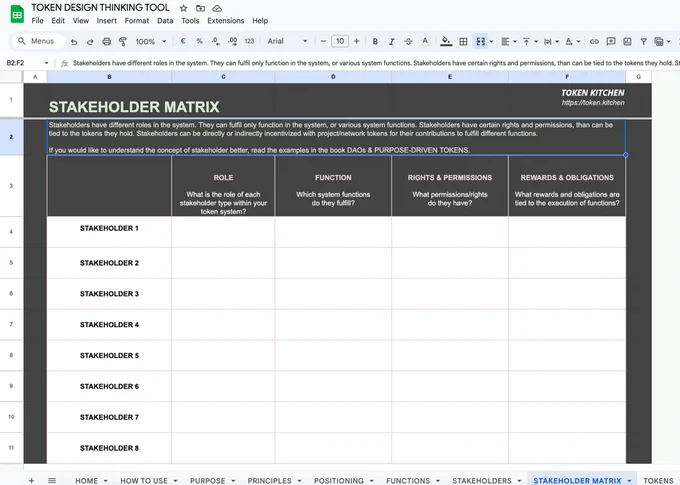Increase font size with plus button
The height and width of the screenshot is (485, 680).
pos(356,41)
